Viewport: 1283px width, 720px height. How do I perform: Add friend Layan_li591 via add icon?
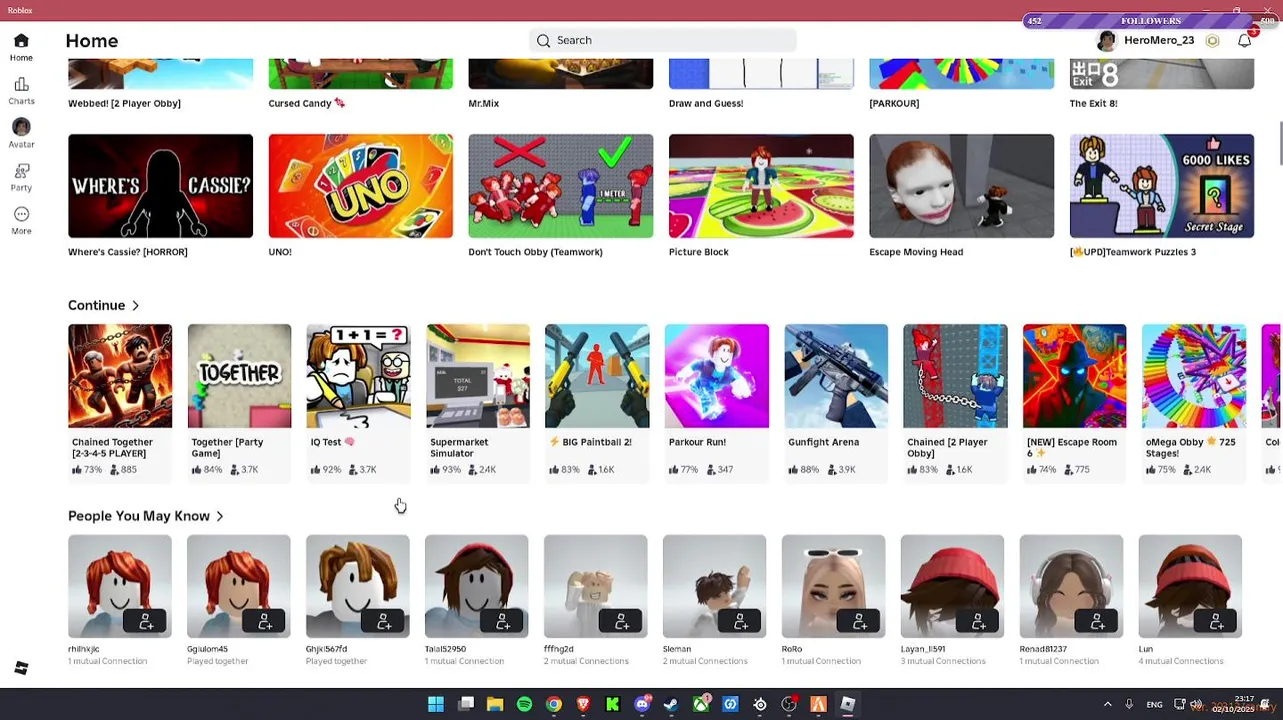[x=979, y=622]
